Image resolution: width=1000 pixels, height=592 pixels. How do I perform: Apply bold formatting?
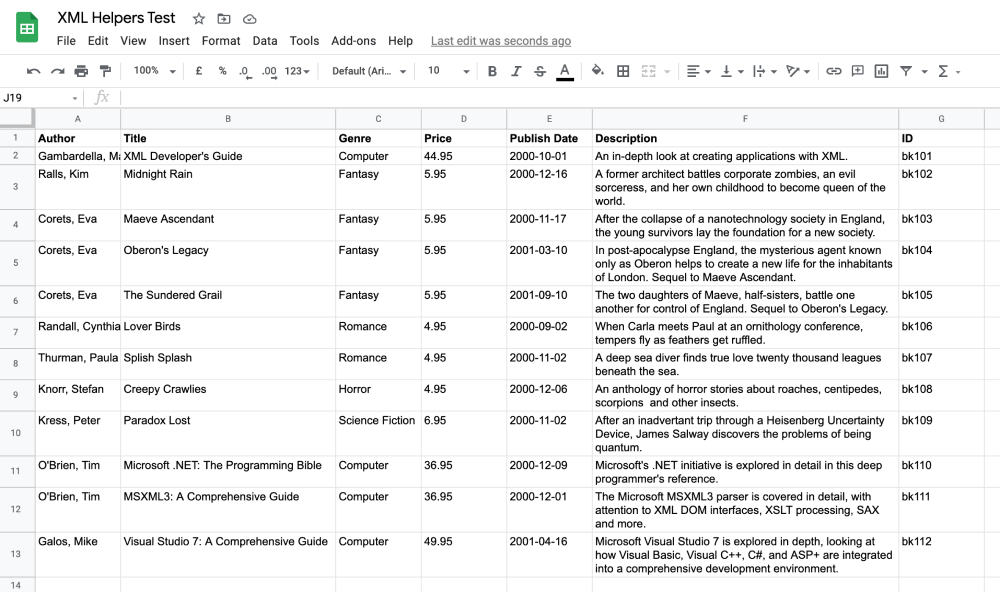(491, 71)
